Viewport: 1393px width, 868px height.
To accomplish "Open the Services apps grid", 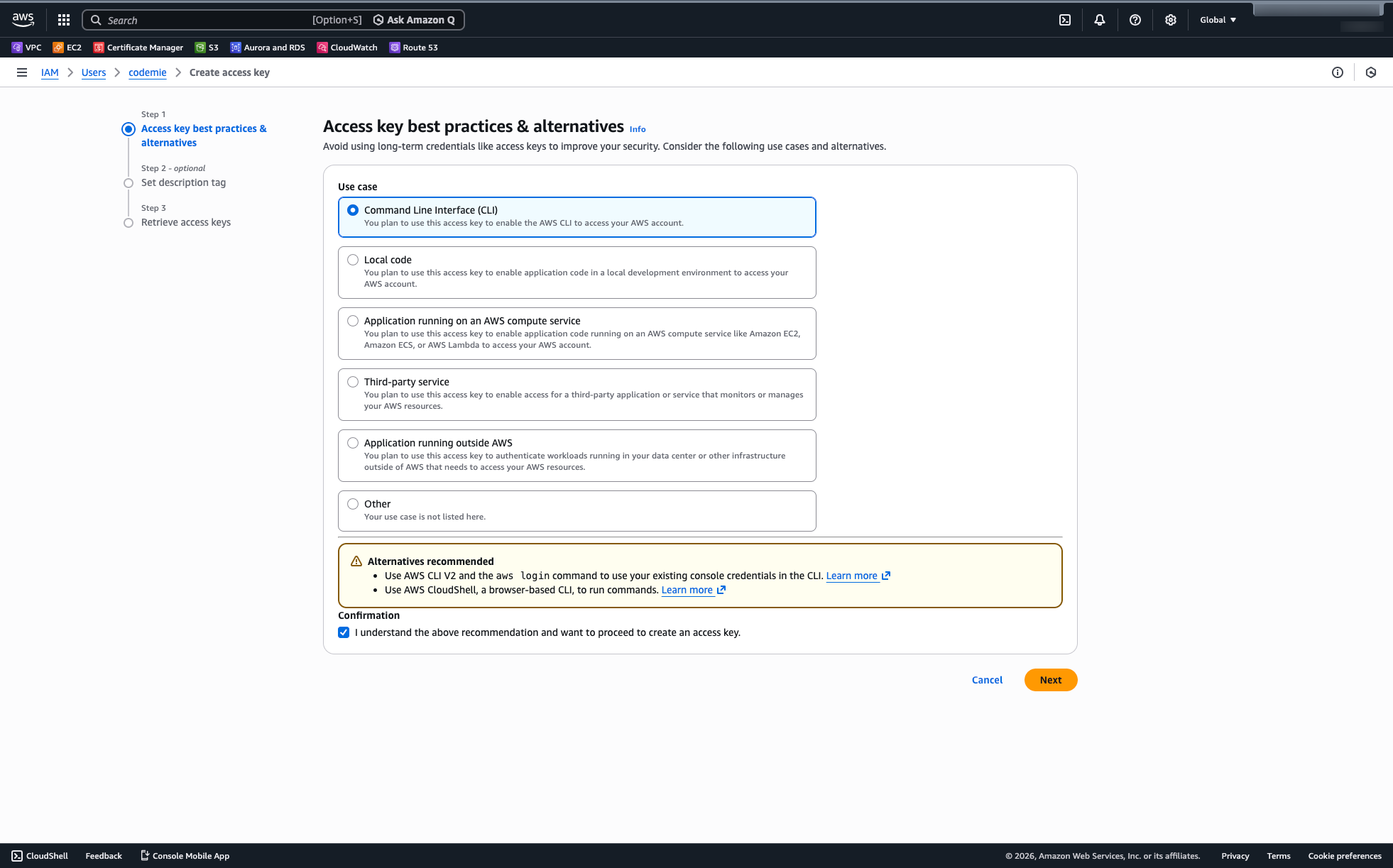I will click(63, 20).
